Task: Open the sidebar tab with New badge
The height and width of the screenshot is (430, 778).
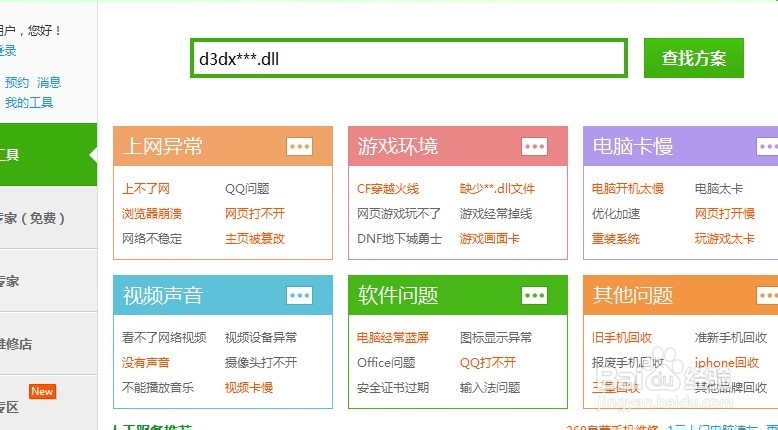Action: (48, 402)
